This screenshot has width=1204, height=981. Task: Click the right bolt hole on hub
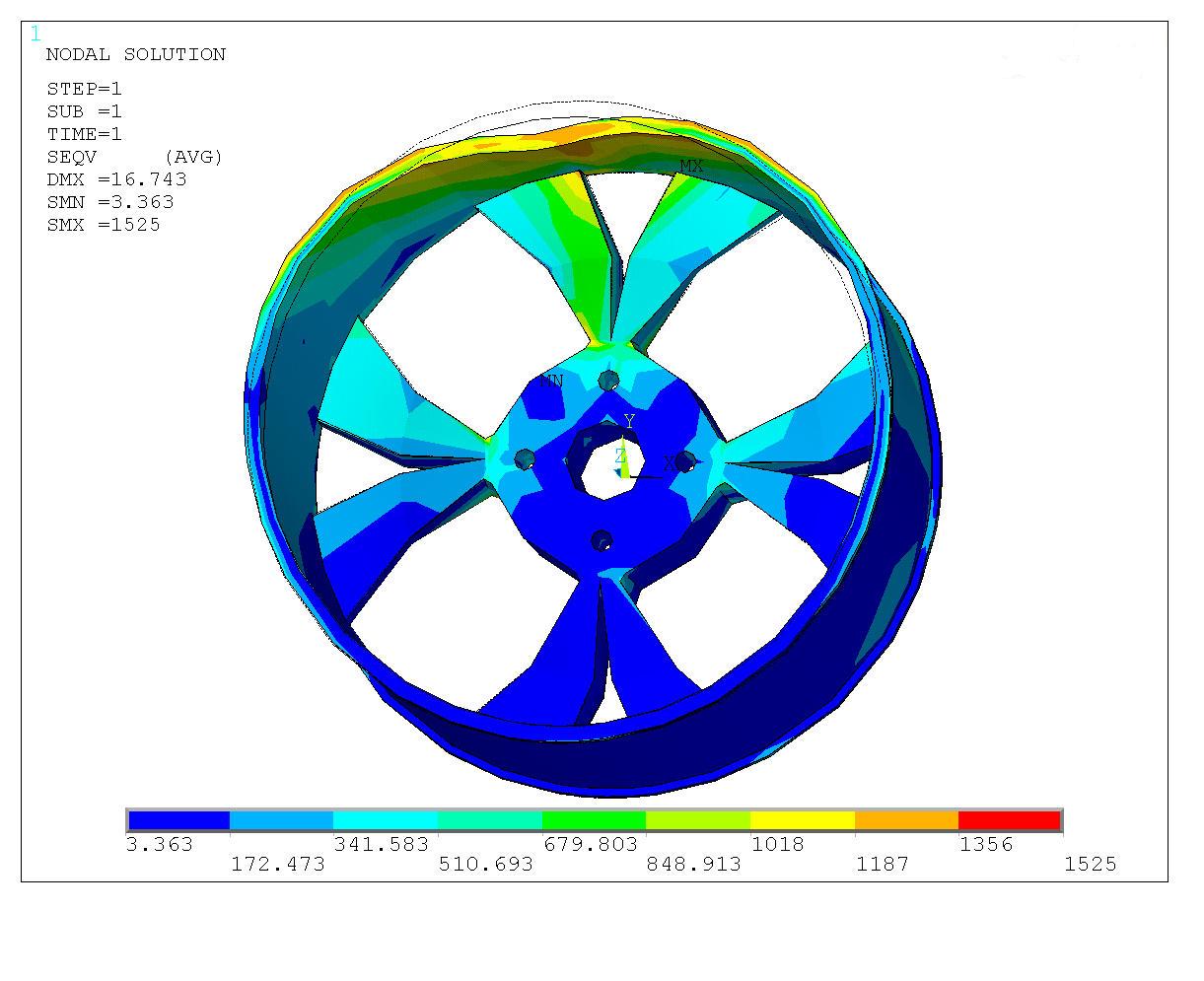click(x=687, y=460)
